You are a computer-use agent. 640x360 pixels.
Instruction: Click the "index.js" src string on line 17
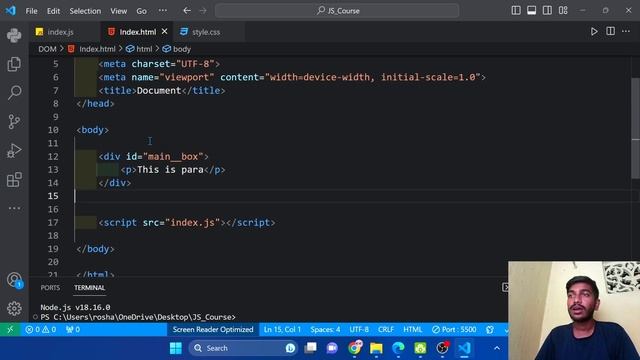click(195, 222)
